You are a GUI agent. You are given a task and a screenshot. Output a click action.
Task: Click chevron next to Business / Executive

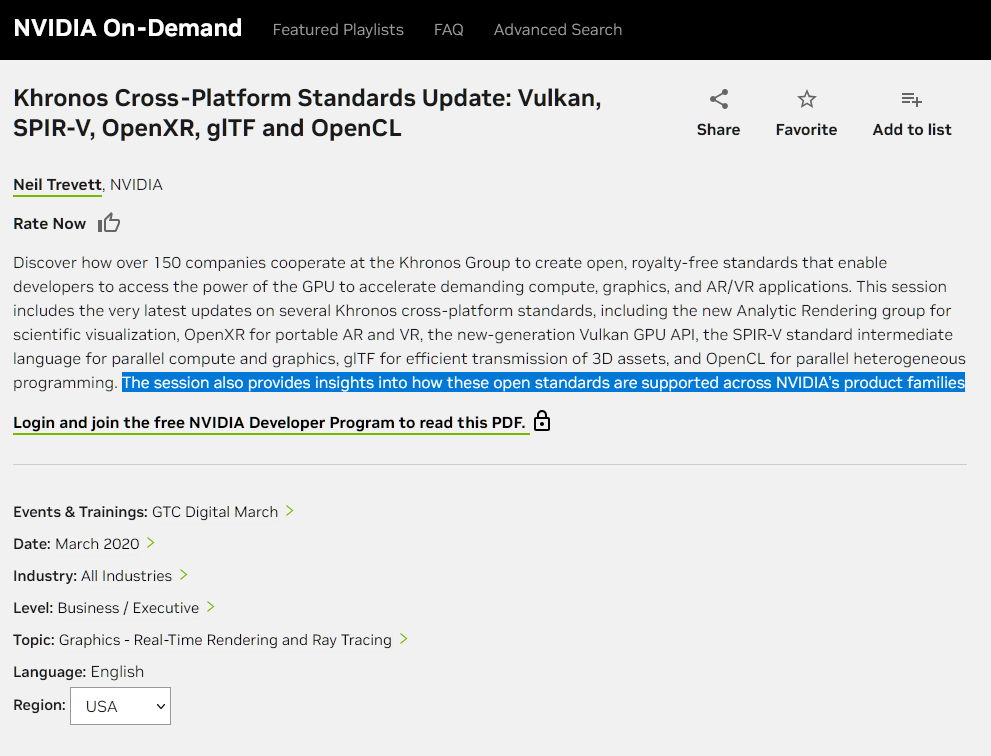pyautogui.click(x=210, y=607)
